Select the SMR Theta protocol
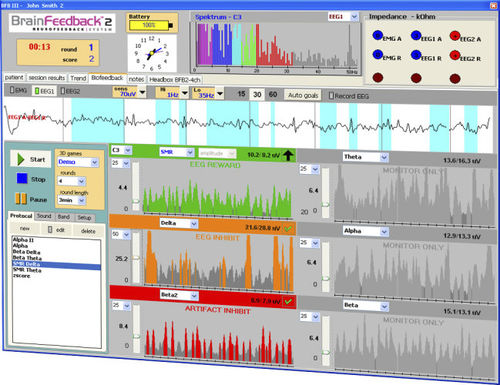Image resolution: width=500 pixels, height=385 pixels. tap(27, 270)
